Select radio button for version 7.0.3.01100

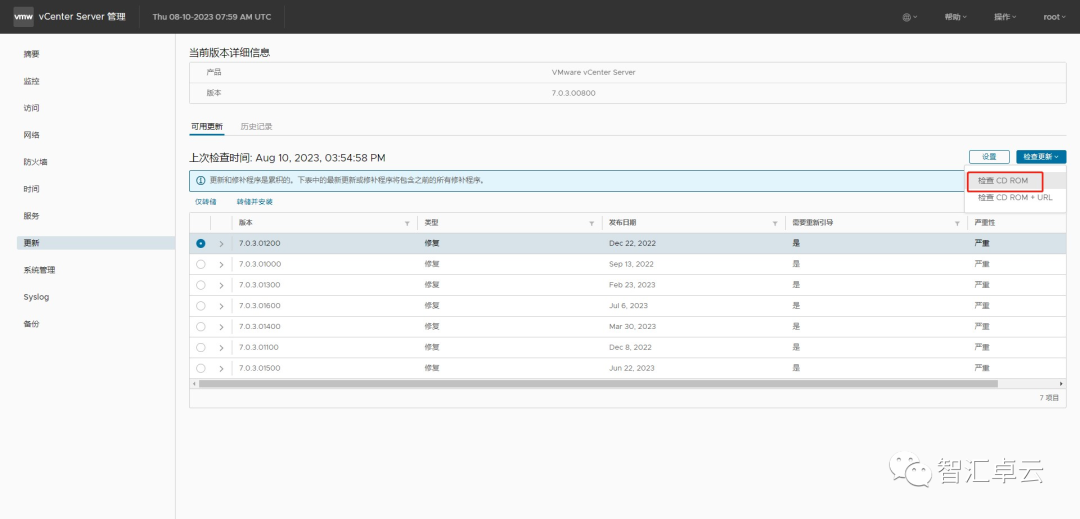click(x=200, y=348)
